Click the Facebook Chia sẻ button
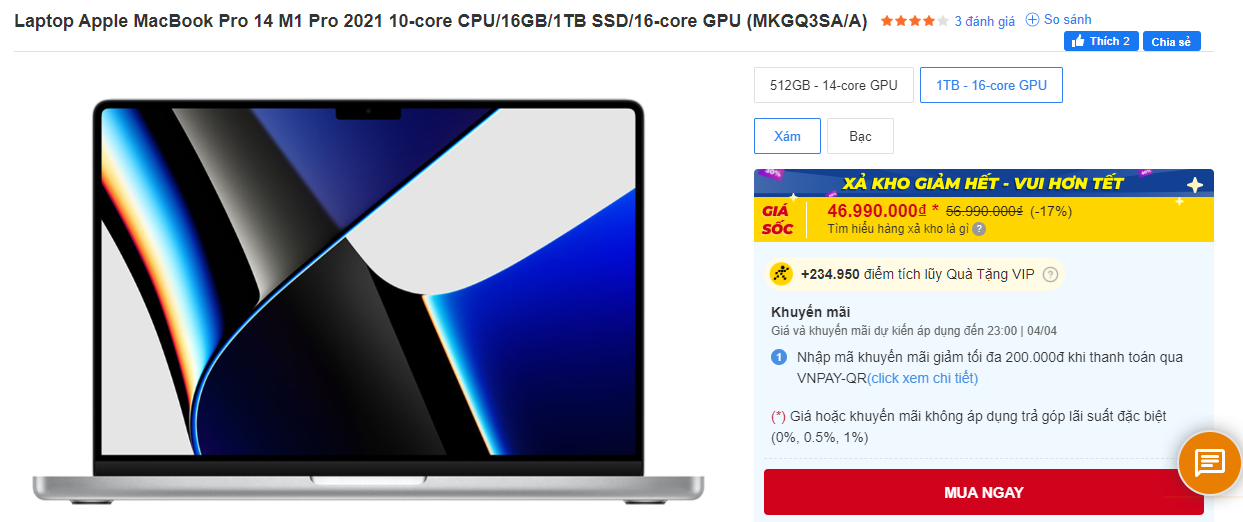Image resolution: width=1243 pixels, height=522 pixels. click(1171, 41)
